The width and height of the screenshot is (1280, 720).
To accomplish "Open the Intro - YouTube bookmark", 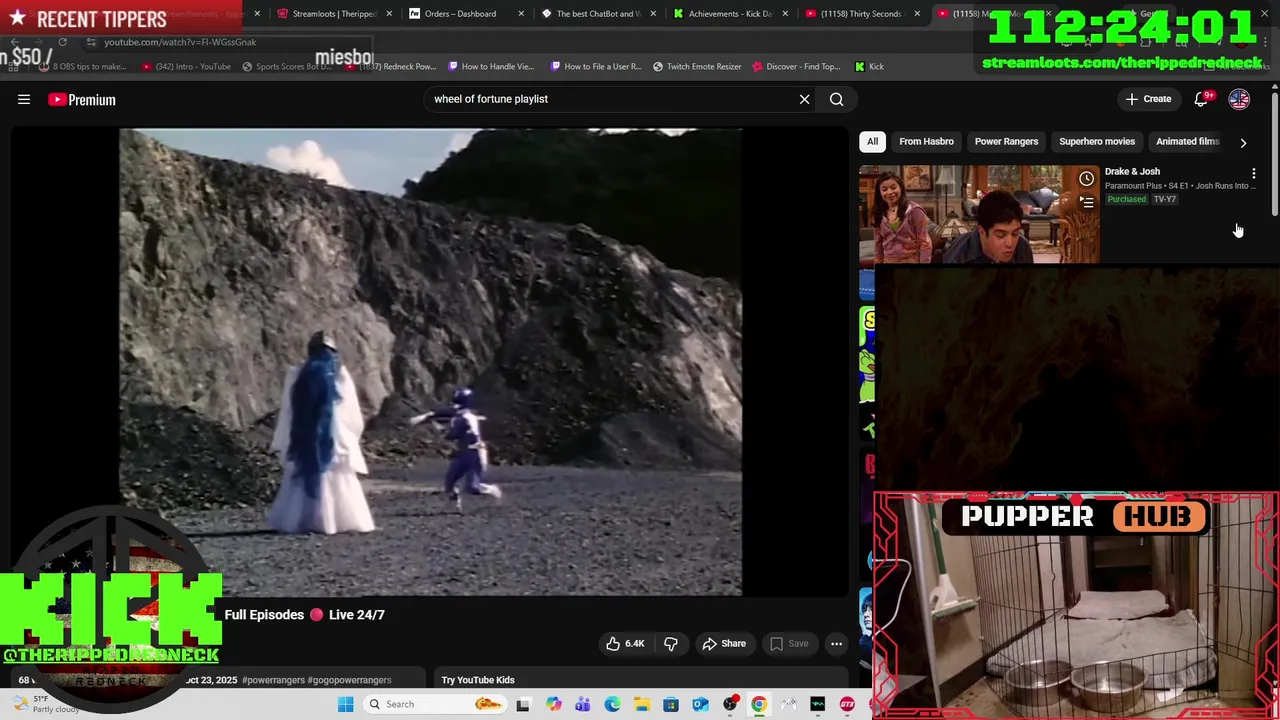I will pos(186,66).
